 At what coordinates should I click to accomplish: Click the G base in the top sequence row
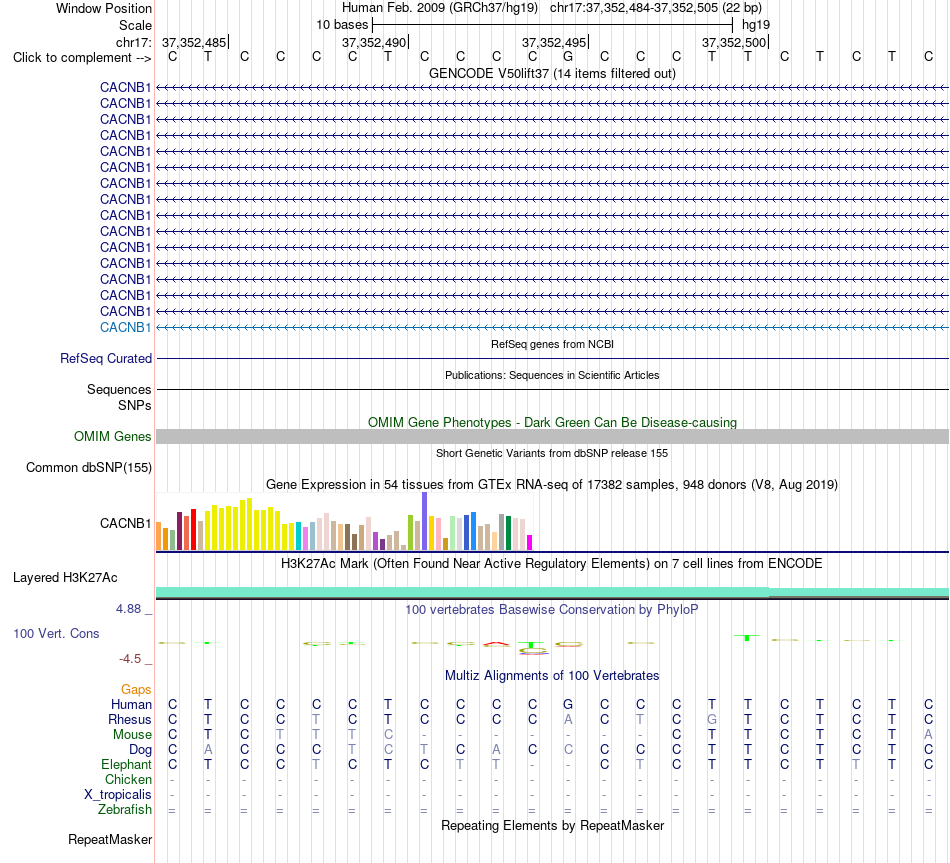[x=568, y=56]
